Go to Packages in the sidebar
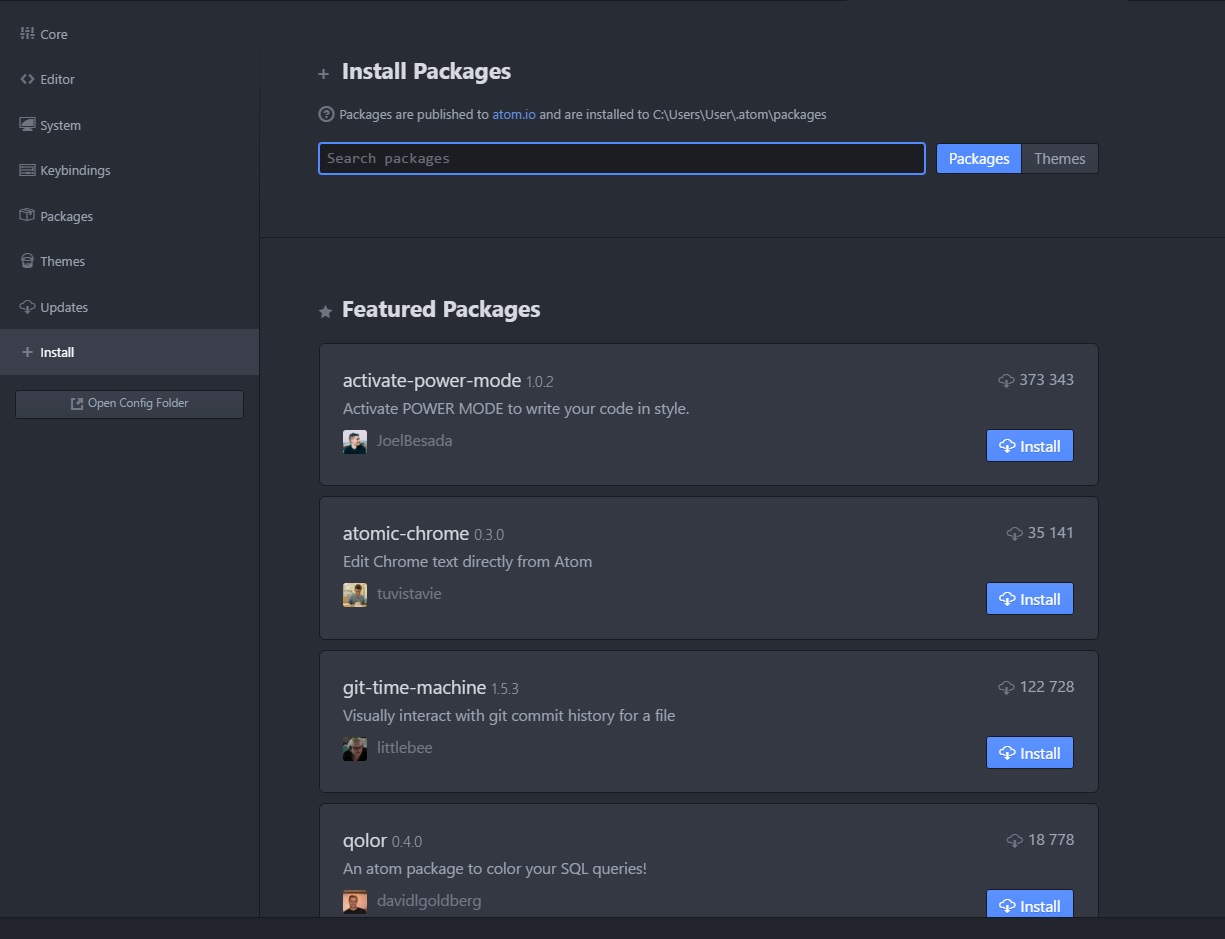The width and height of the screenshot is (1225, 939). (66, 216)
